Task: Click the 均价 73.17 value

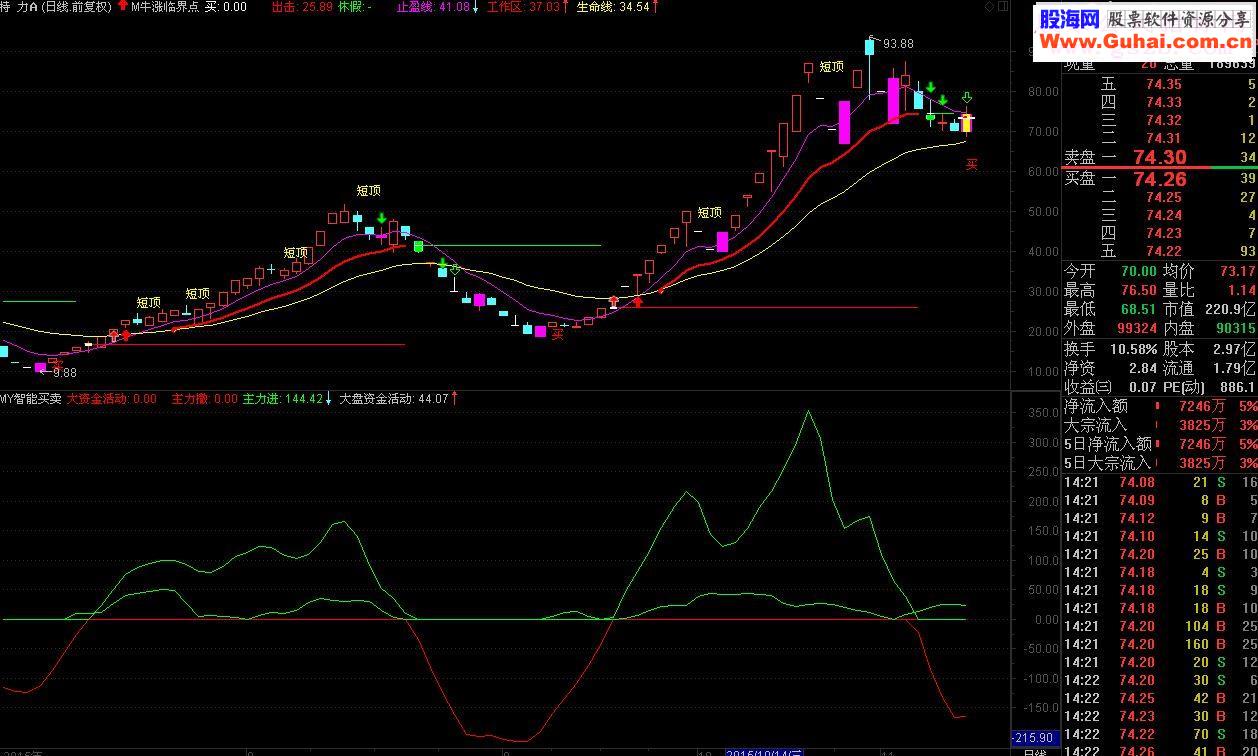Action: (1237, 271)
